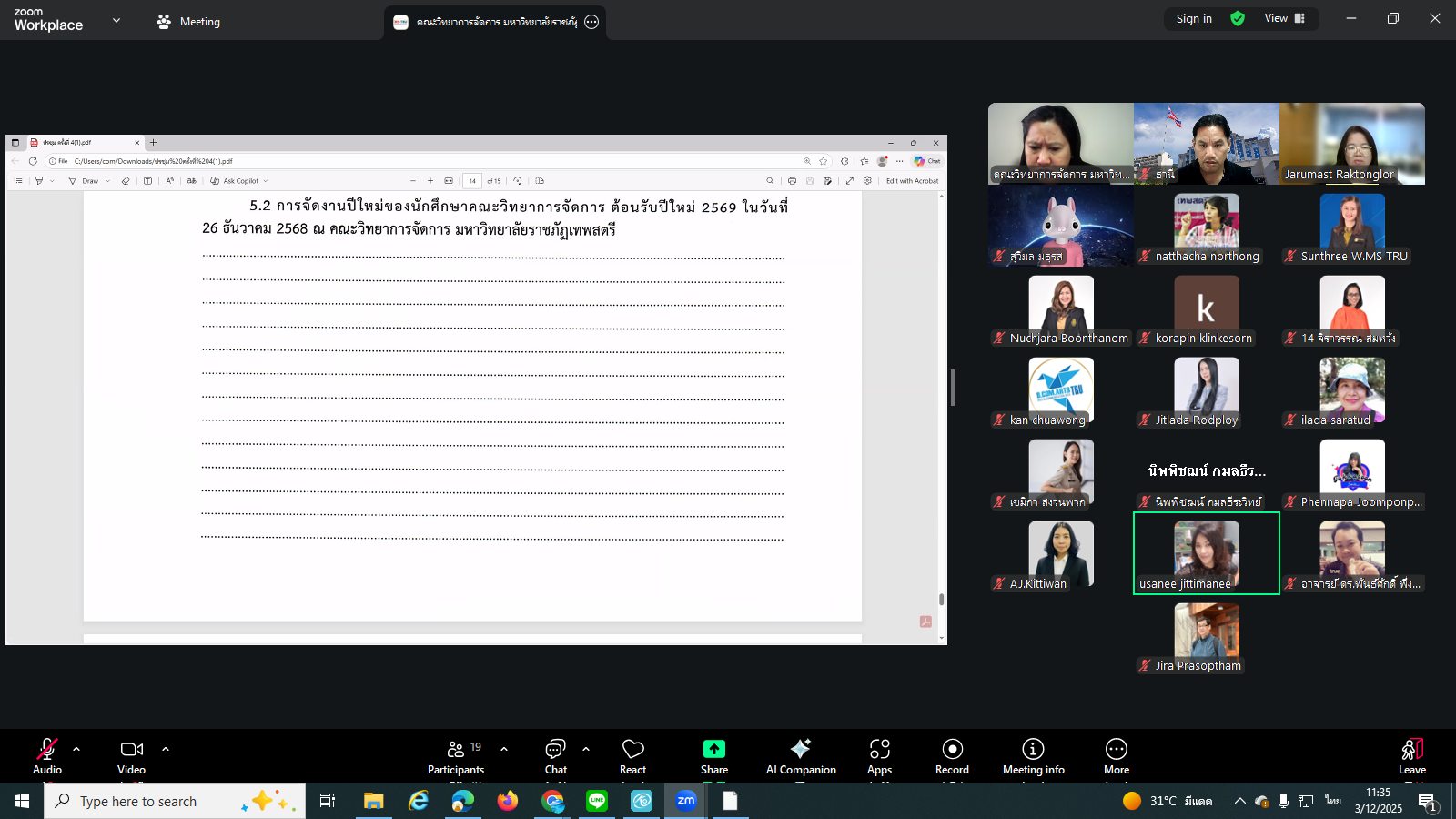1456x819 pixels.
Task: Expand the audio options arrow
Action: pyautogui.click(x=76, y=749)
